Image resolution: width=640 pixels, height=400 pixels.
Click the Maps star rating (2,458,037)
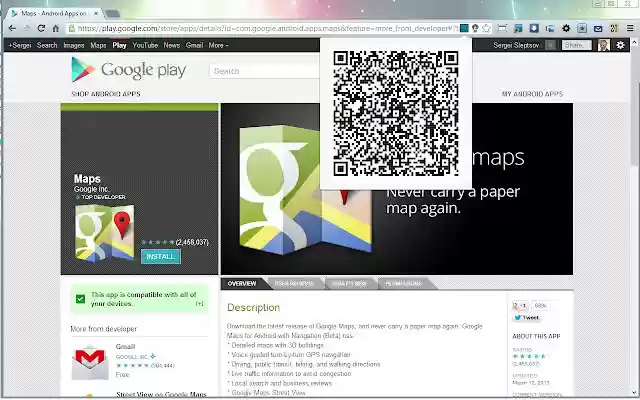[x=175, y=242]
